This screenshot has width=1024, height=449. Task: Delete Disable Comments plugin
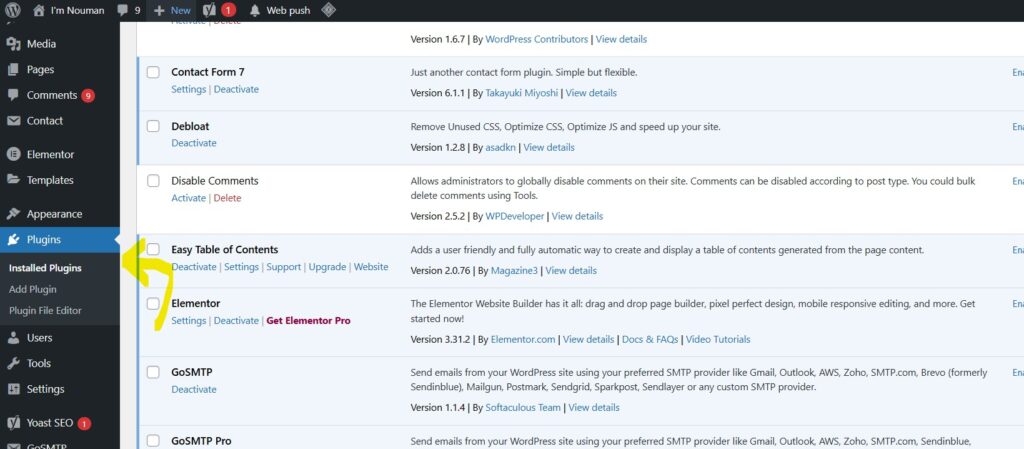(x=227, y=198)
